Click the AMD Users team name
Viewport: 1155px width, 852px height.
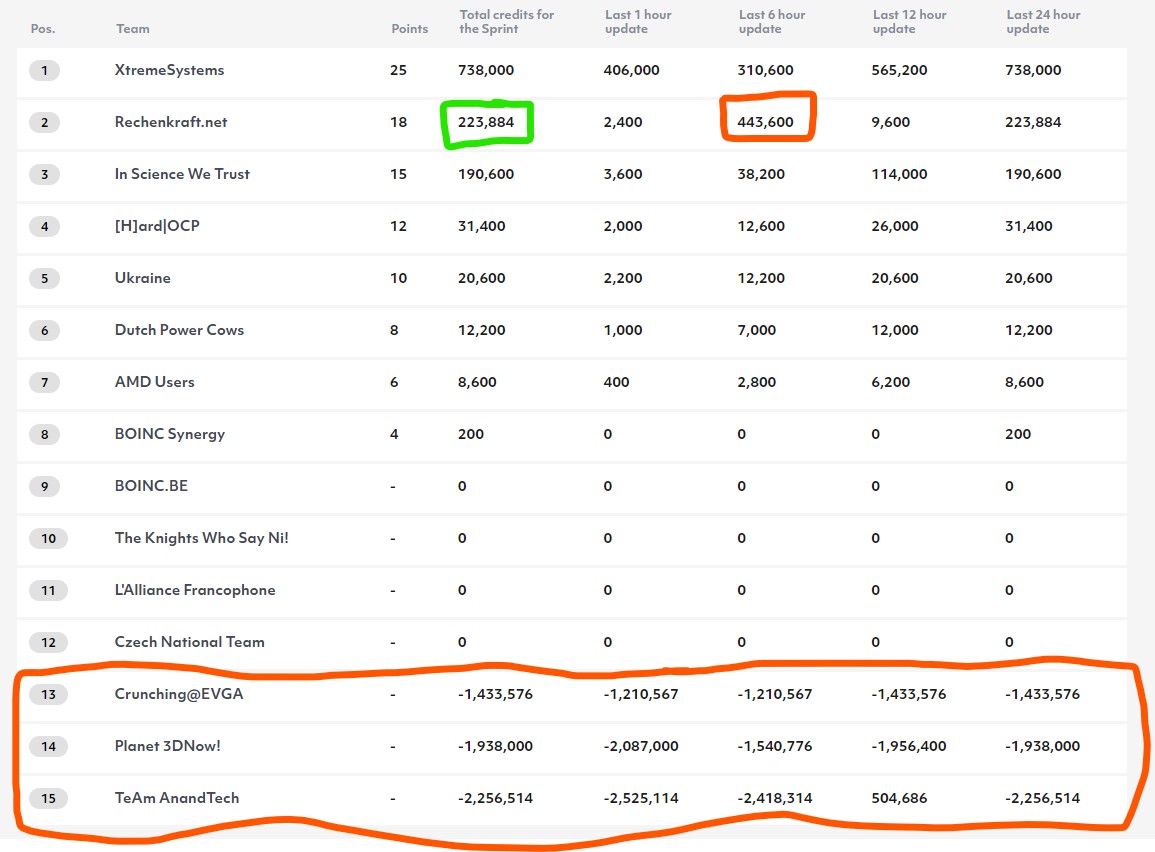(x=155, y=381)
